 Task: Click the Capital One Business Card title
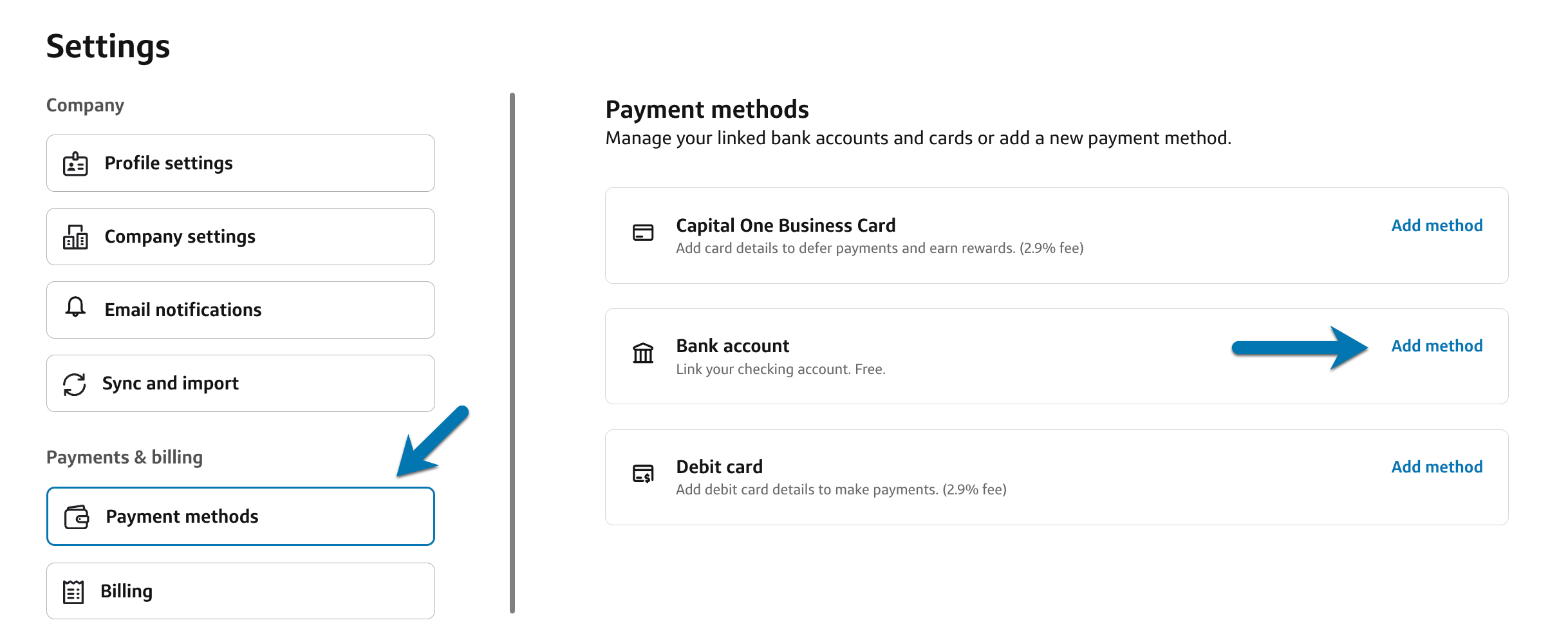tap(785, 226)
